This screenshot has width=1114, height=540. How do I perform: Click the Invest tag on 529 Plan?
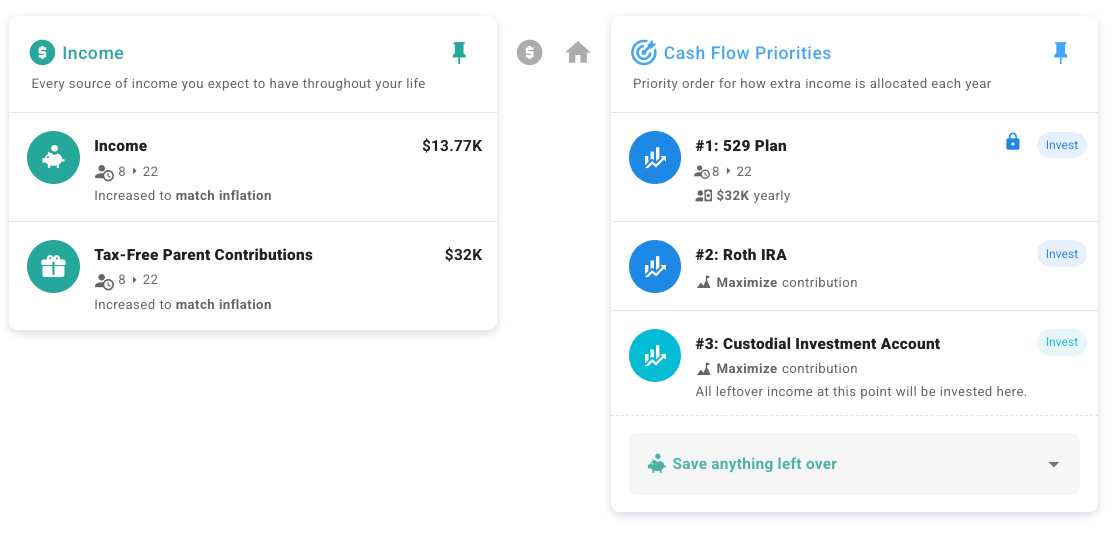tap(1061, 145)
